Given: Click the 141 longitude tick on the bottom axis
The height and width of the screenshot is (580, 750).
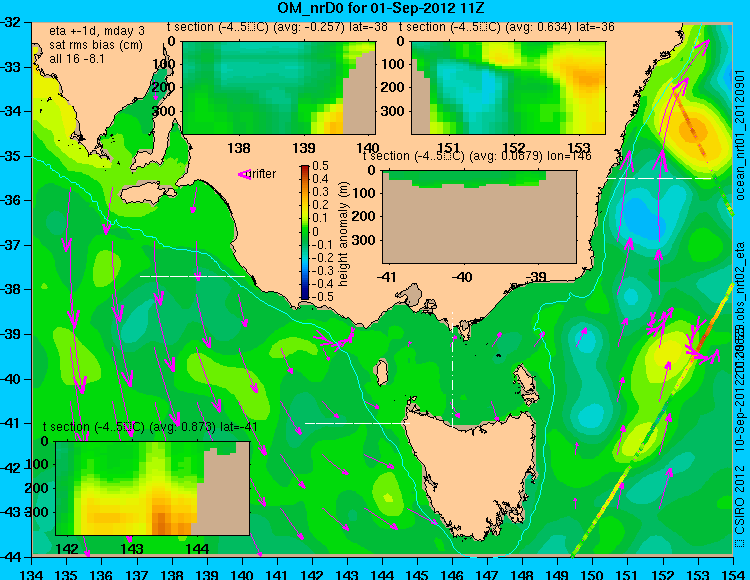Looking at the screenshot, I should click(277, 574).
